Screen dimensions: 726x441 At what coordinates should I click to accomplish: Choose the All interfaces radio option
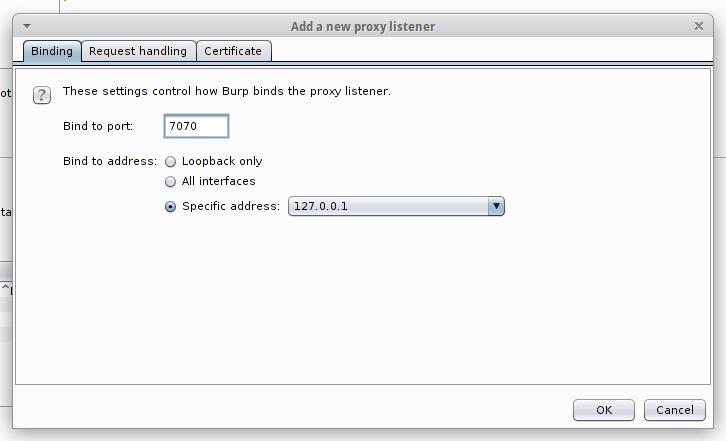tap(171, 182)
